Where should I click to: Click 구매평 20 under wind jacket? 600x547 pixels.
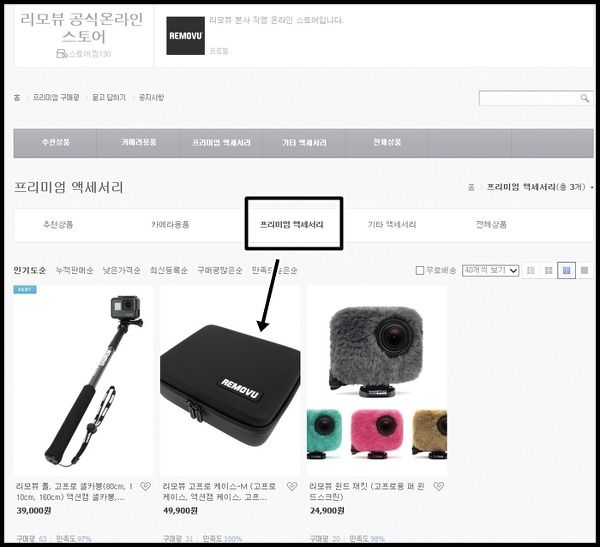click(x=325, y=539)
